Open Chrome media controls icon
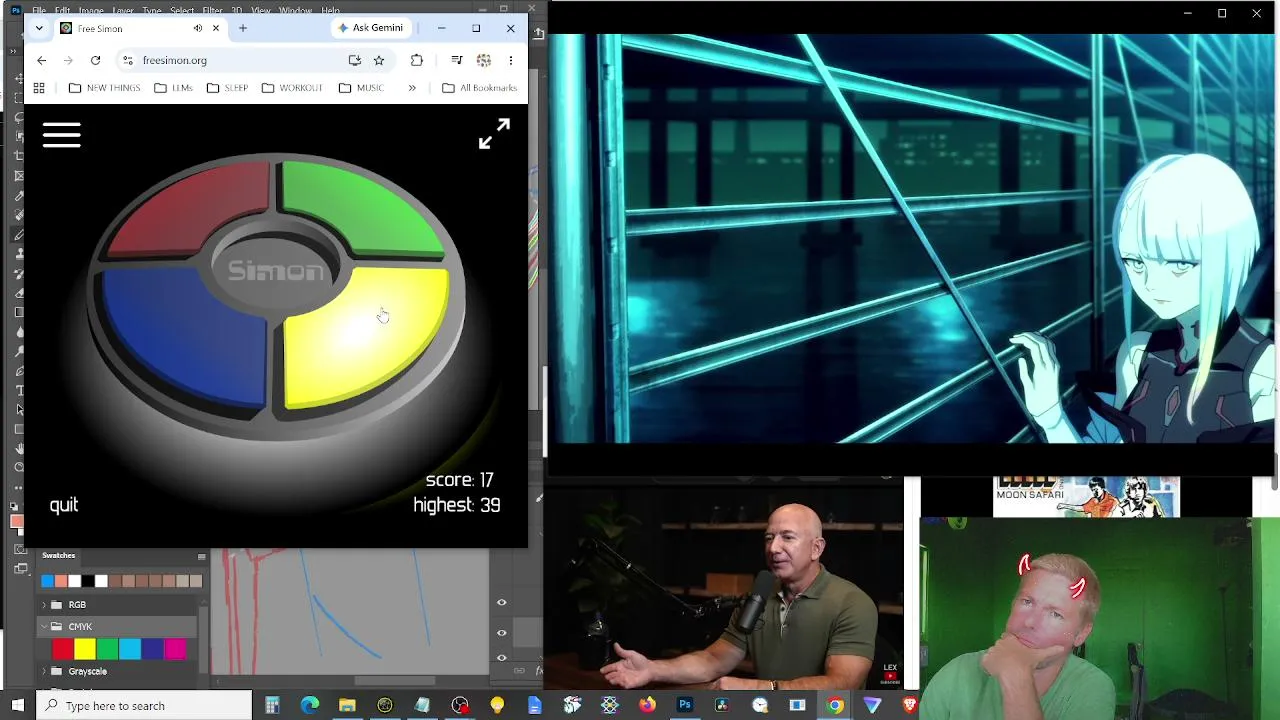Image resolution: width=1280 pixels, height=720 pixels. coord(457,60)
